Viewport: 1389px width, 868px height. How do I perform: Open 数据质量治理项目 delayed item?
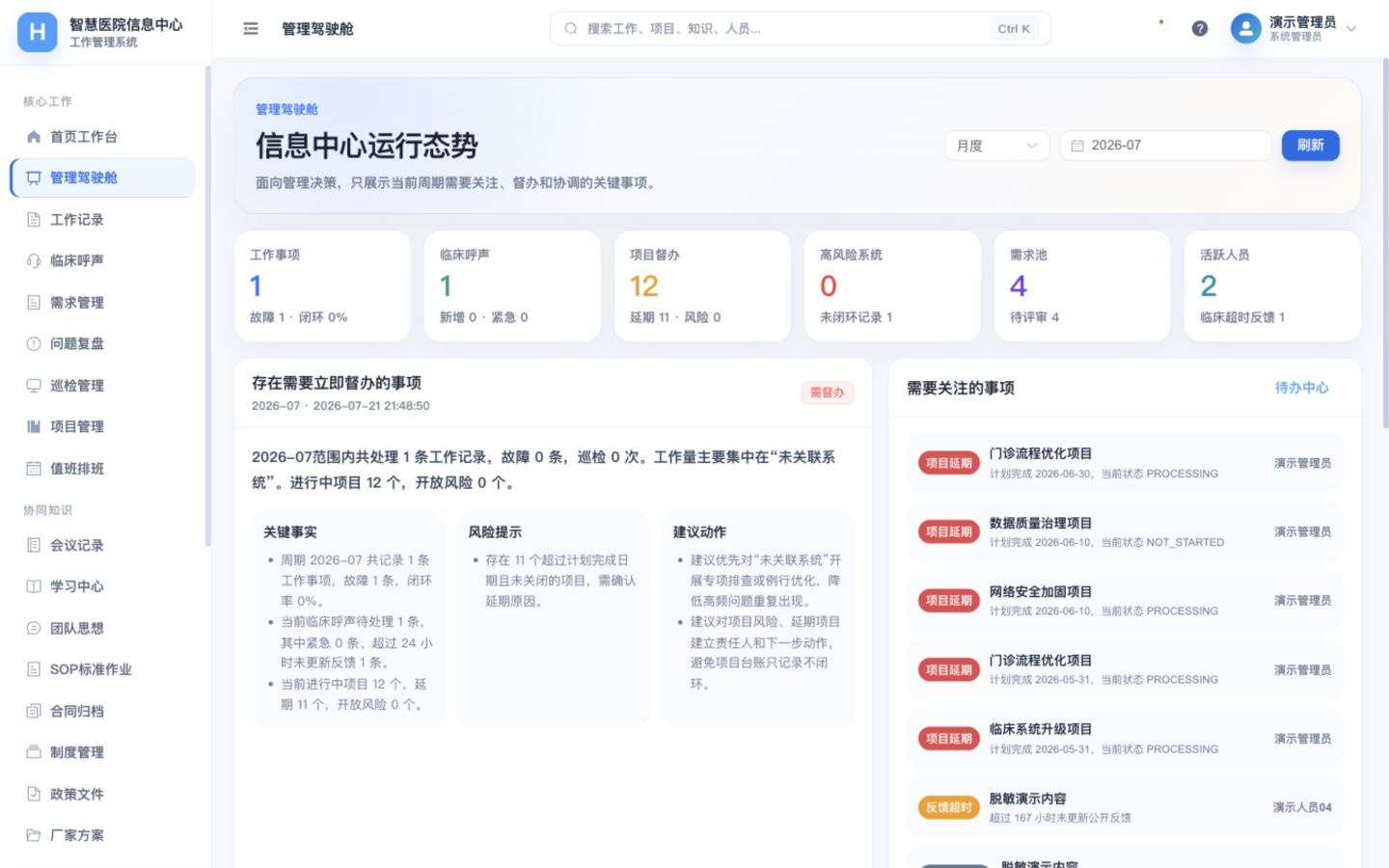click(x=1125, y=532)
